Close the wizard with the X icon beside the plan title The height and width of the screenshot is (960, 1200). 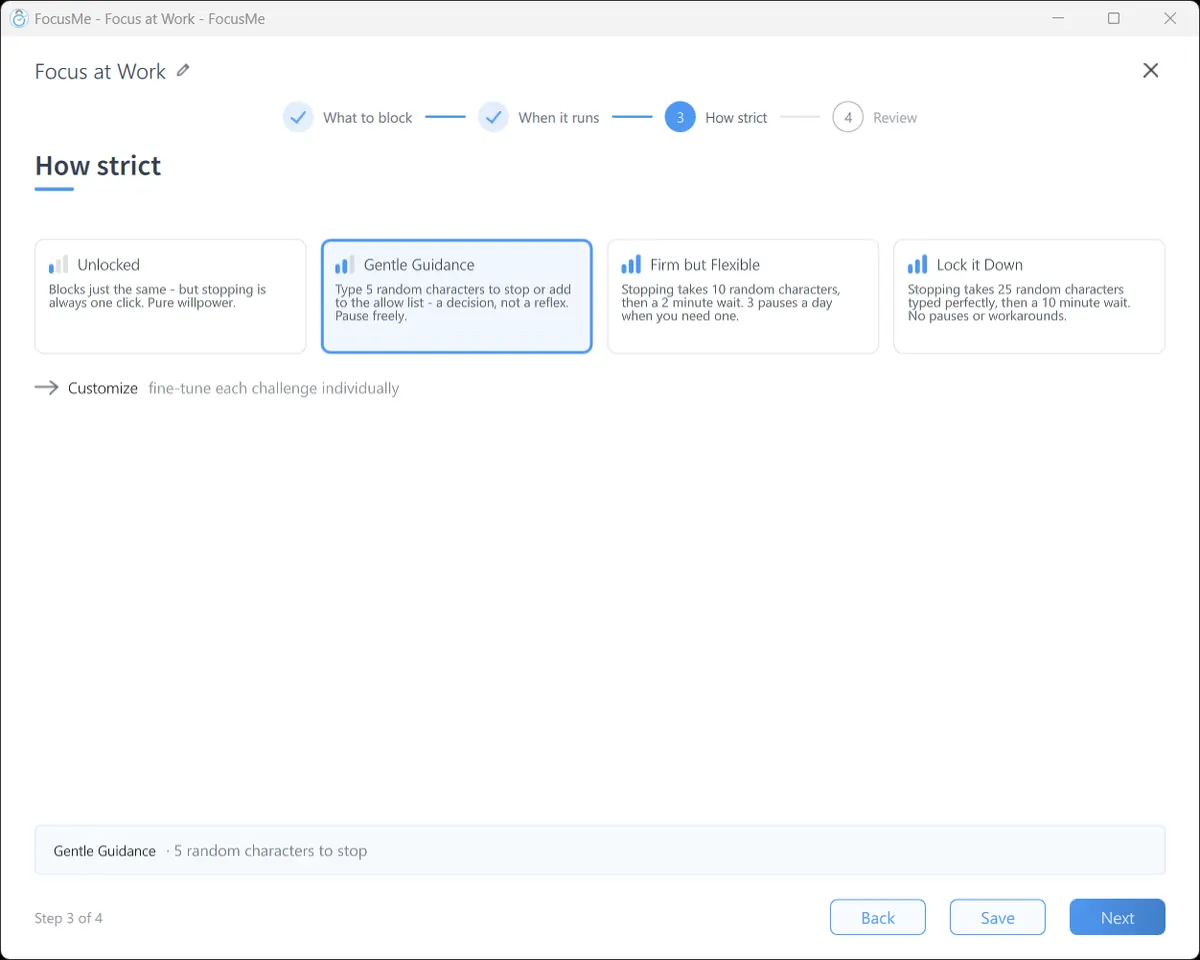point(1151,70)
